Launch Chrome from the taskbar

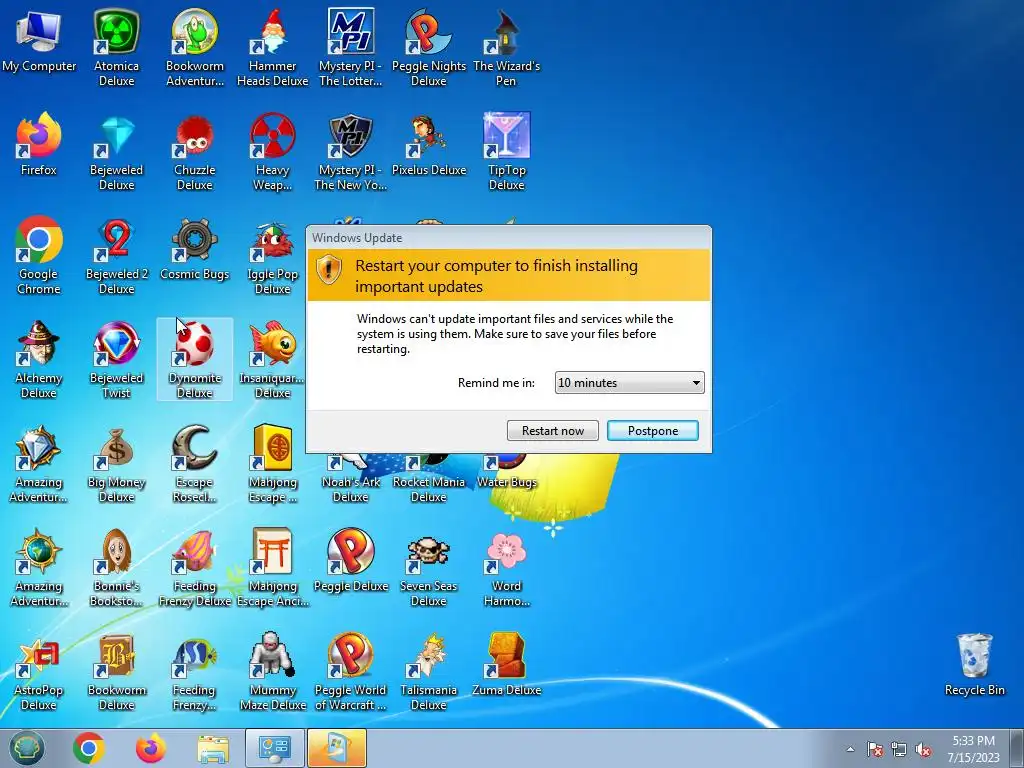[89, 748]
